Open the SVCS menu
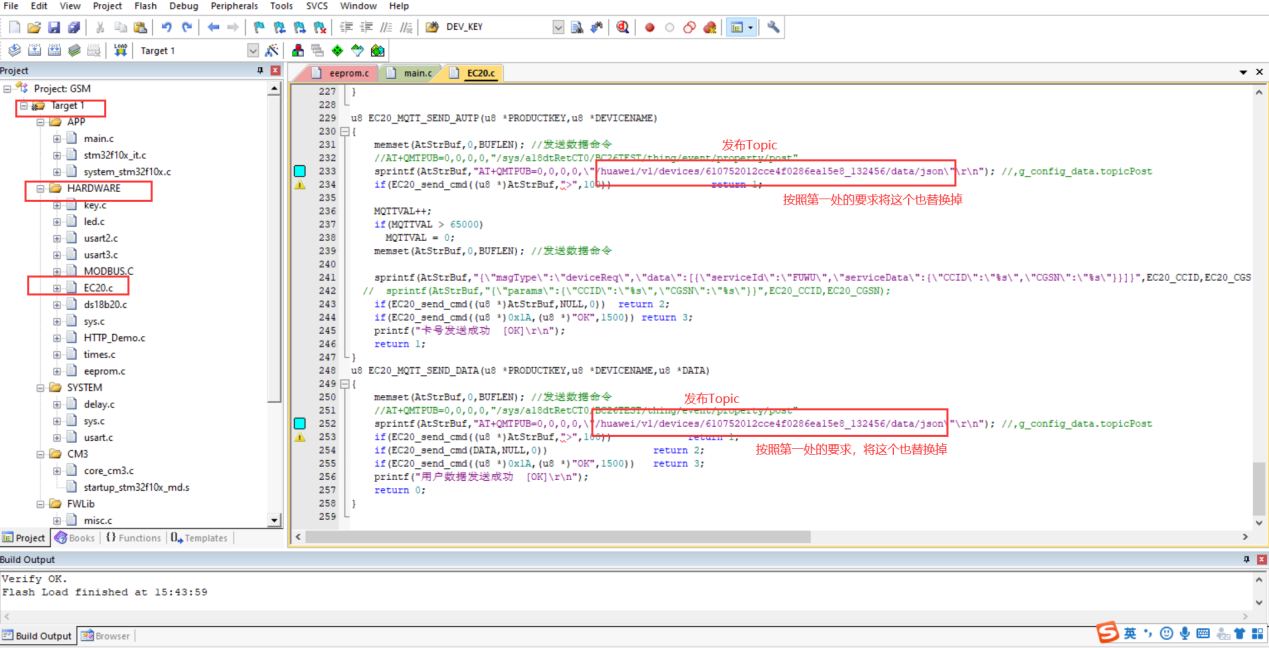The height and width of the screenshot is (648, 1269). pyautogui.click(x=316, y=6)
